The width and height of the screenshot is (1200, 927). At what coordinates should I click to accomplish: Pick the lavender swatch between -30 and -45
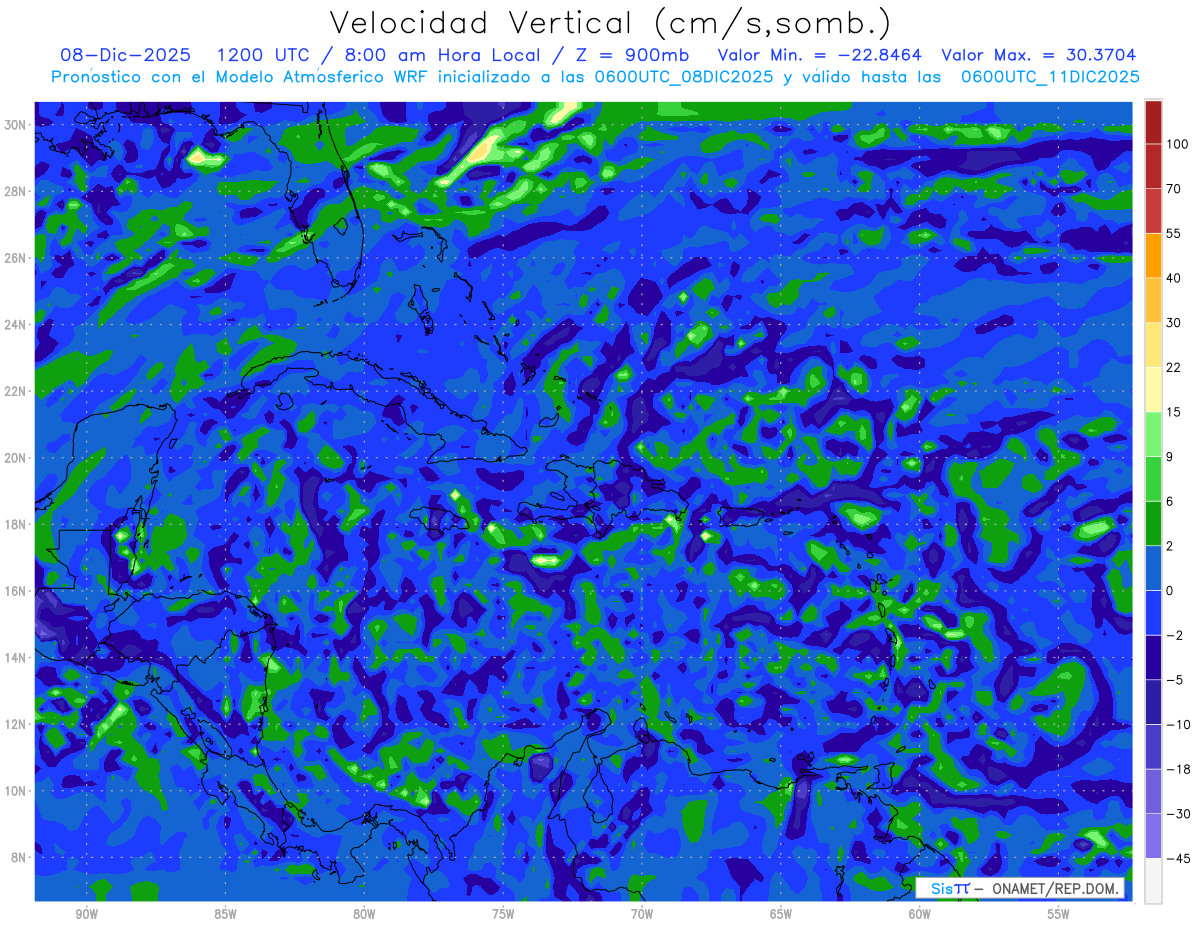1153,836
